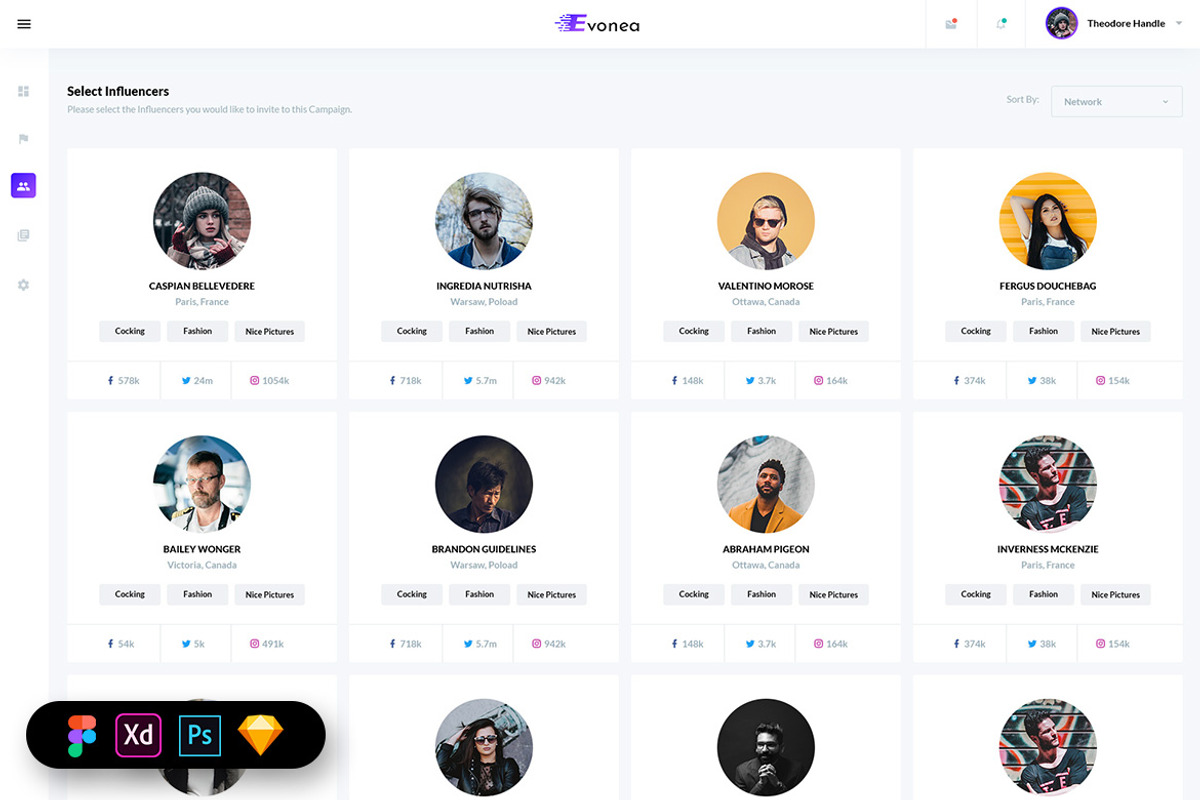Select the Influencers icon in the sidebar
The width and height of the screenshot is (1200, 800).
tap(23, 185)
